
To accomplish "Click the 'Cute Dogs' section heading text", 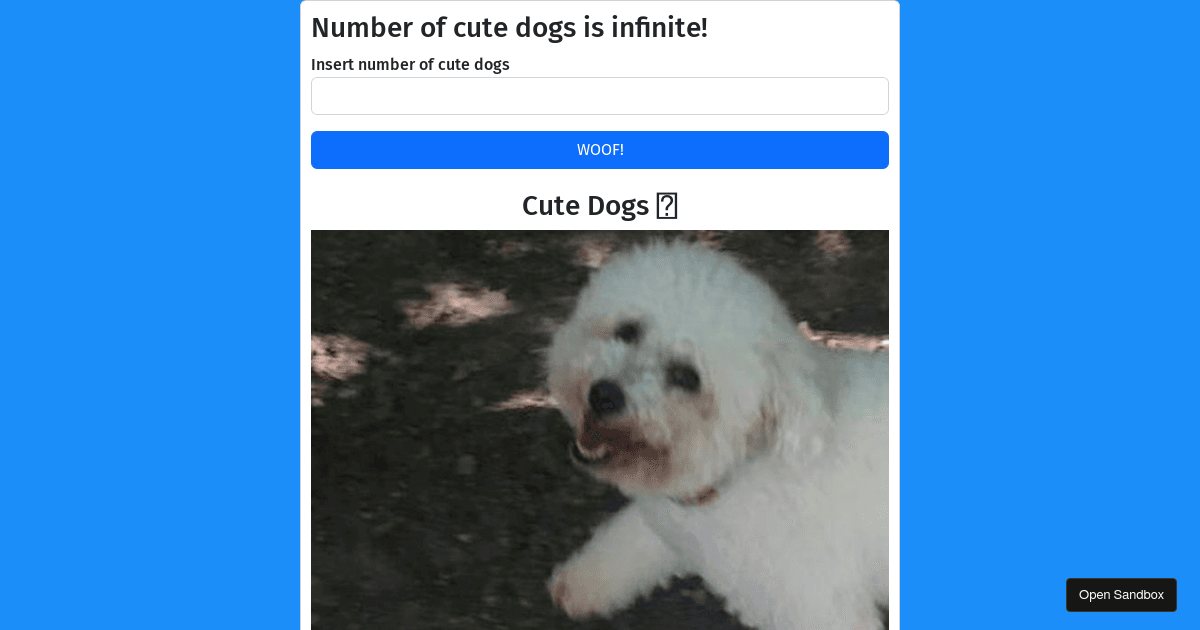I will click(x=585, y=206).
